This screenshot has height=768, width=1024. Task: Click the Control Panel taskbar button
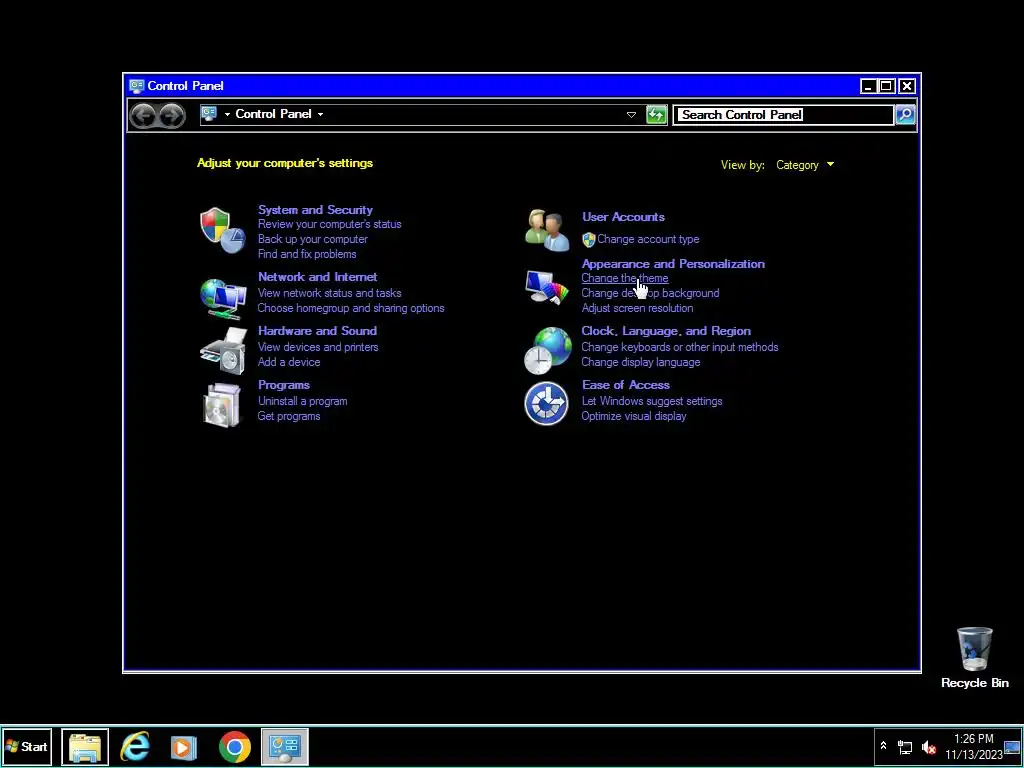[285, 746]
